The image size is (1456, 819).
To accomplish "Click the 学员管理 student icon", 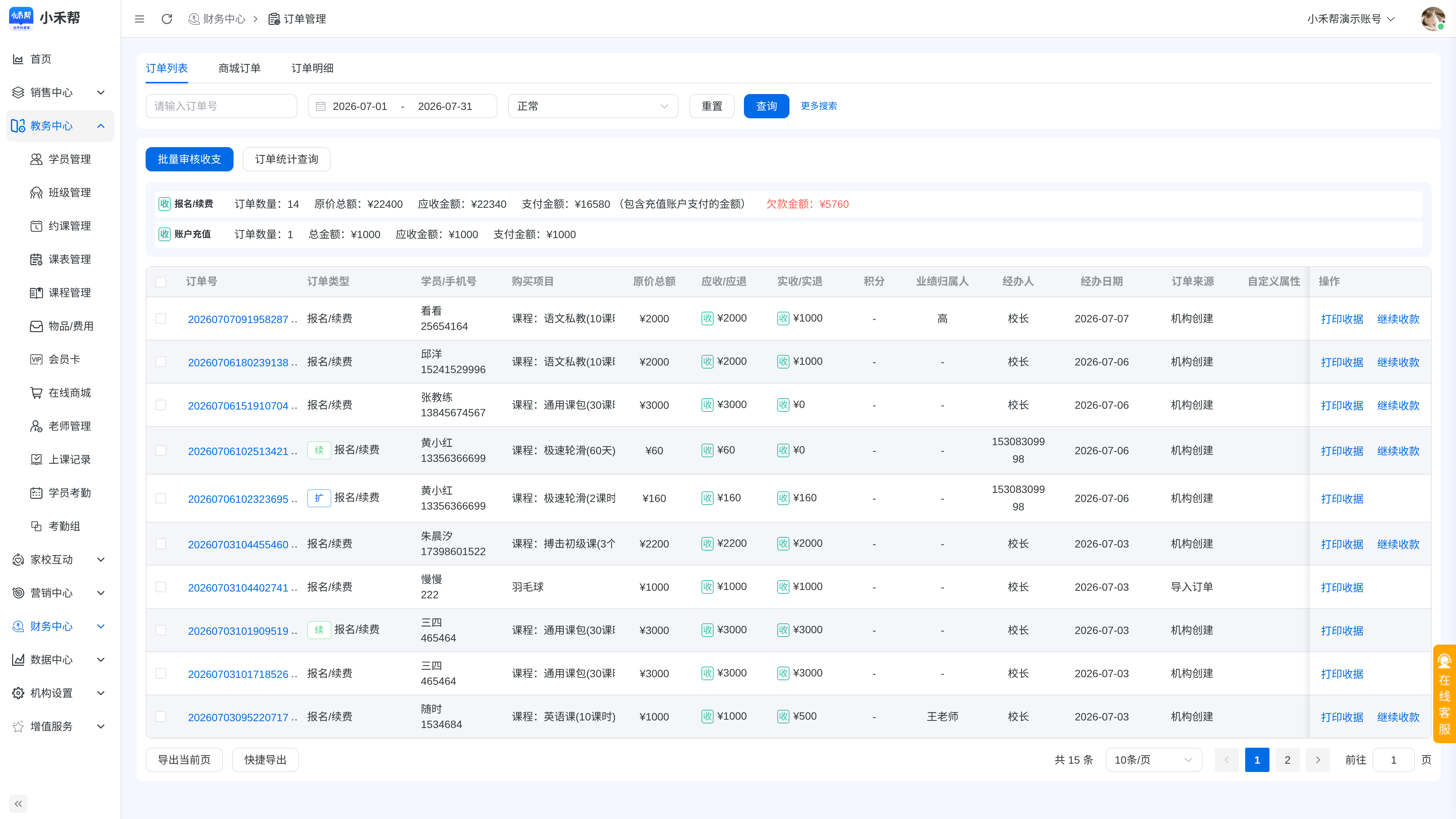I will (x=36, y=159).
